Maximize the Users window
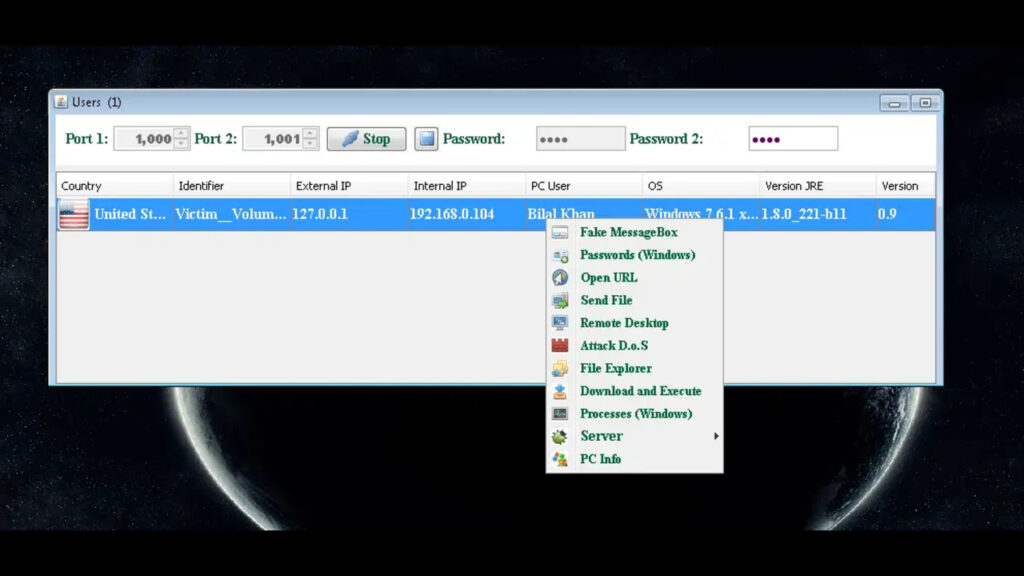Viewport: 1024px width, 576px height. [x=925, y=103]
